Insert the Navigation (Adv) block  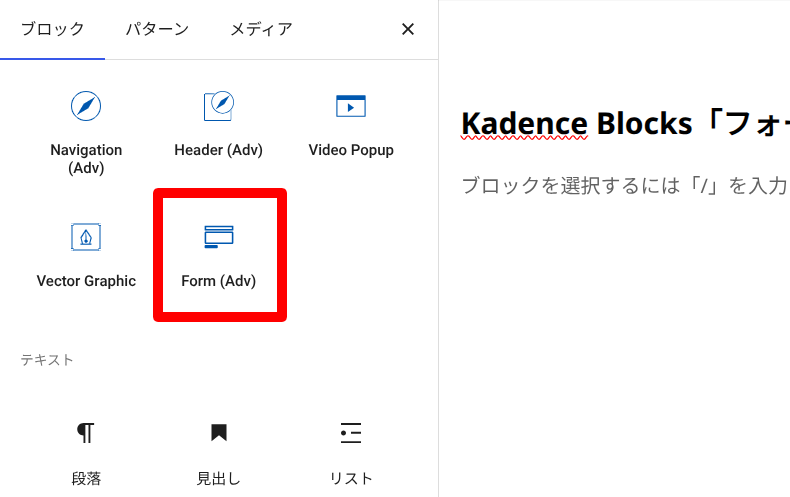click(86, 131)
